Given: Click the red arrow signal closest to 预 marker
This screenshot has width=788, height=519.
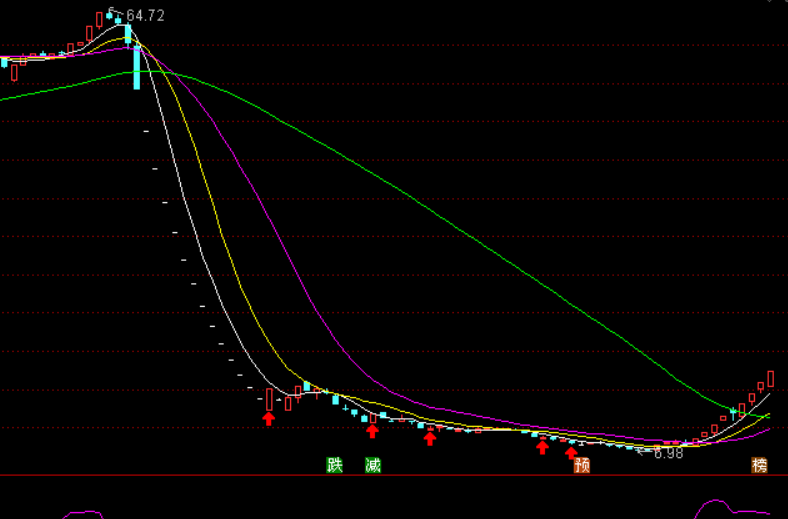Looking at the screenshot, I should pyautogui.click(x=571, y=453).
